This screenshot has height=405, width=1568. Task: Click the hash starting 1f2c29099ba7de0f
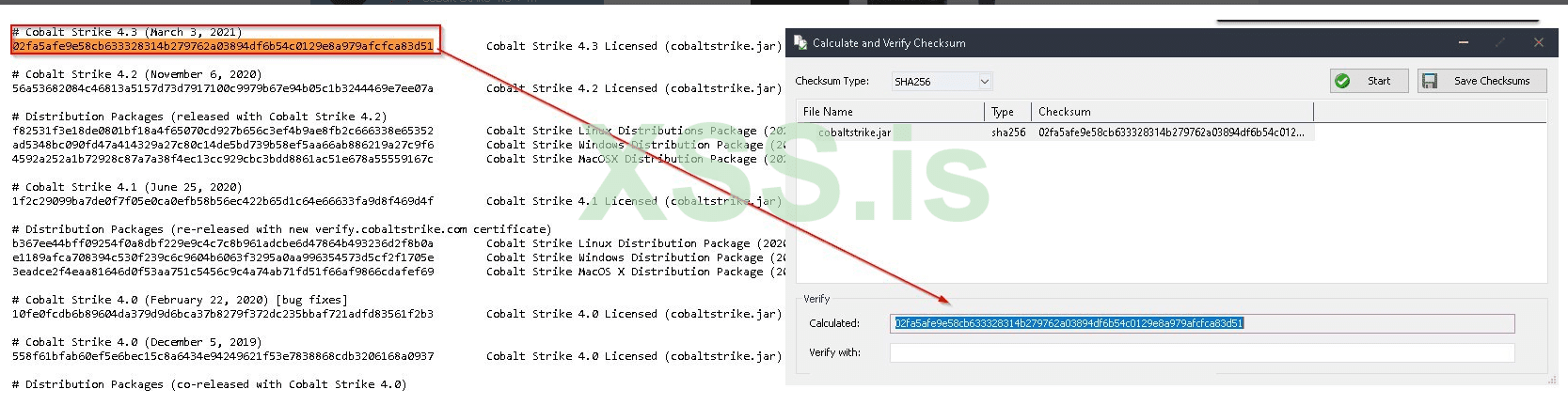(x=223, y=201)
